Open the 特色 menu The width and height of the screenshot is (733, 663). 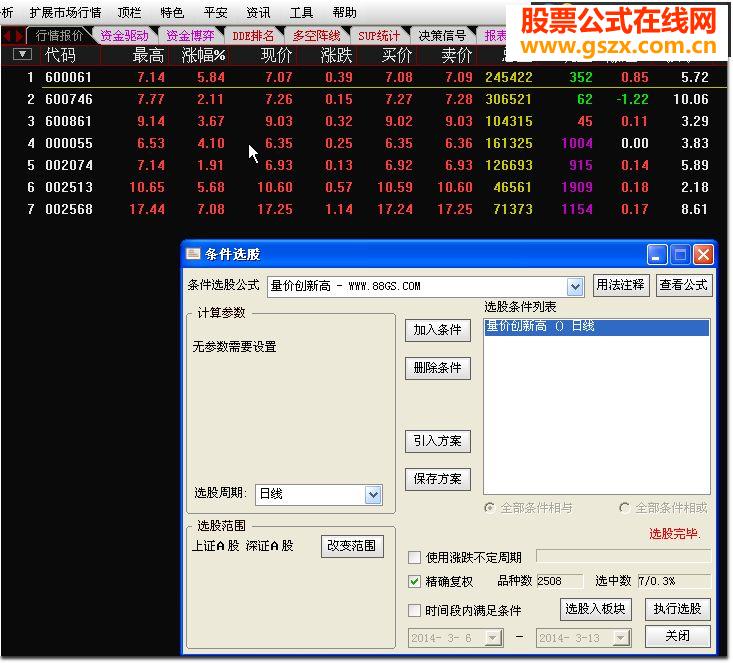(x=172, y=12)
